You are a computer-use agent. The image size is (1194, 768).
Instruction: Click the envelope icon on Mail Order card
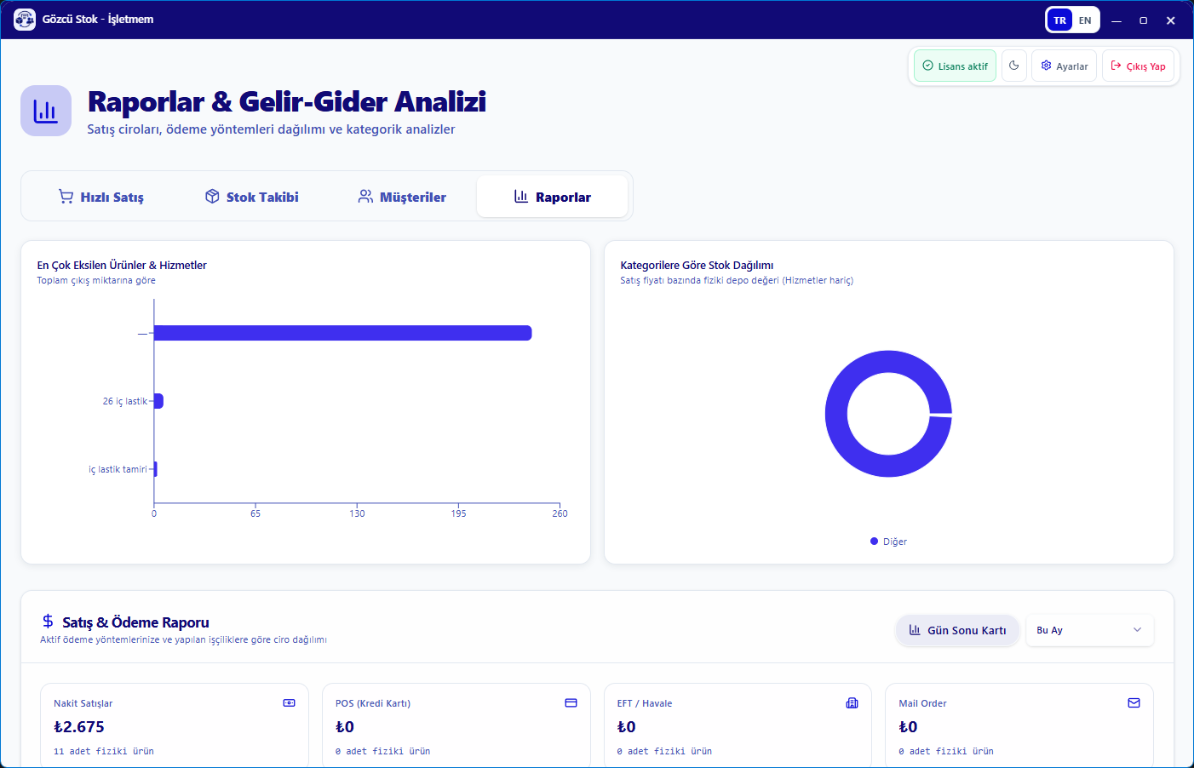[x=1134, y=703]
